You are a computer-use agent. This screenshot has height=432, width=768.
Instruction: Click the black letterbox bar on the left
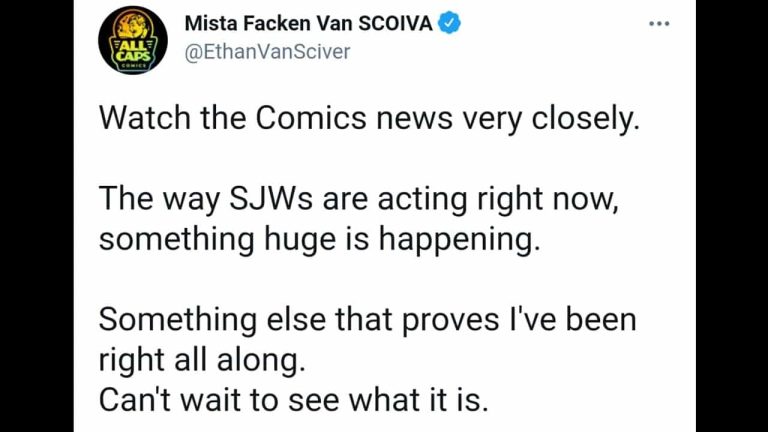click(37, 216)
